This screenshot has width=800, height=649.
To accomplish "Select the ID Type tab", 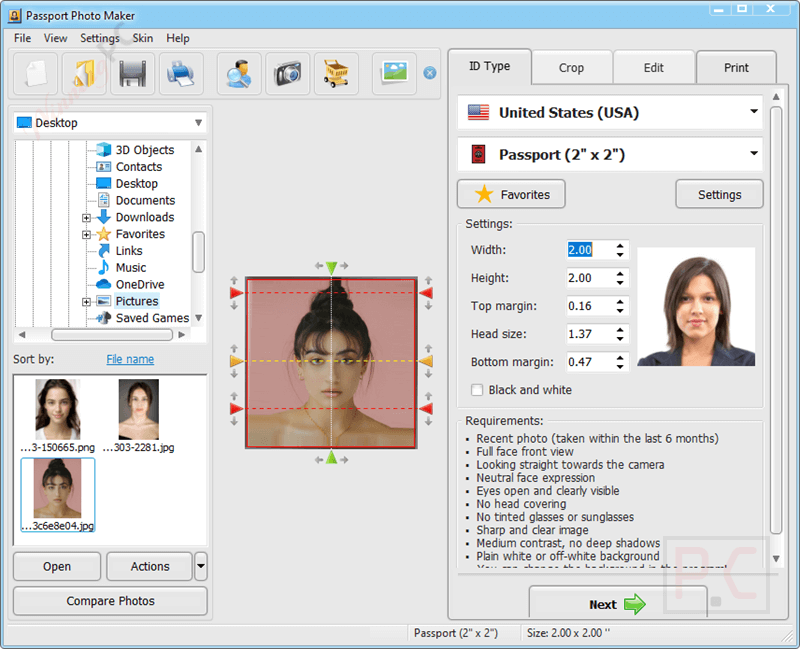I will [490, 66].
